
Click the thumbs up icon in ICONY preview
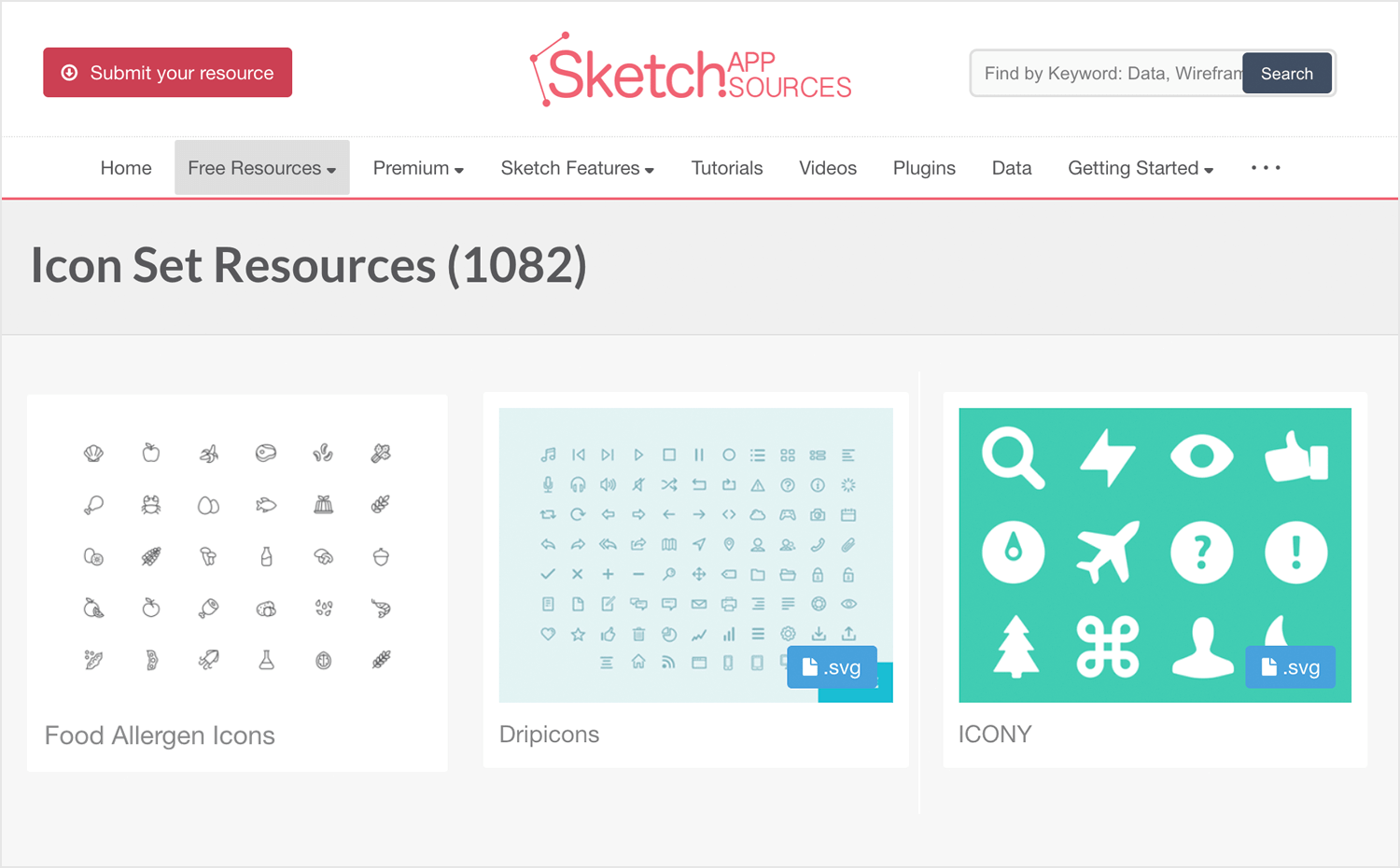coord(1297,457)
